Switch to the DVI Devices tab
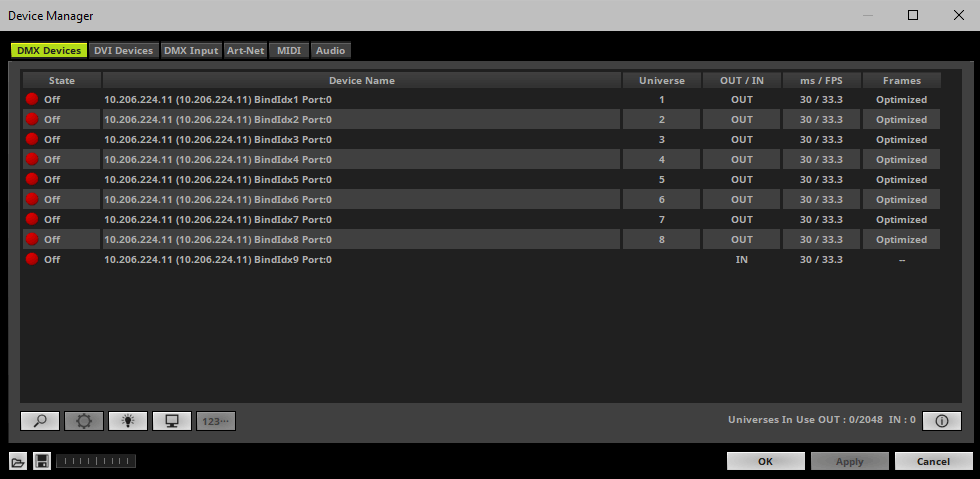 [123, 51]
